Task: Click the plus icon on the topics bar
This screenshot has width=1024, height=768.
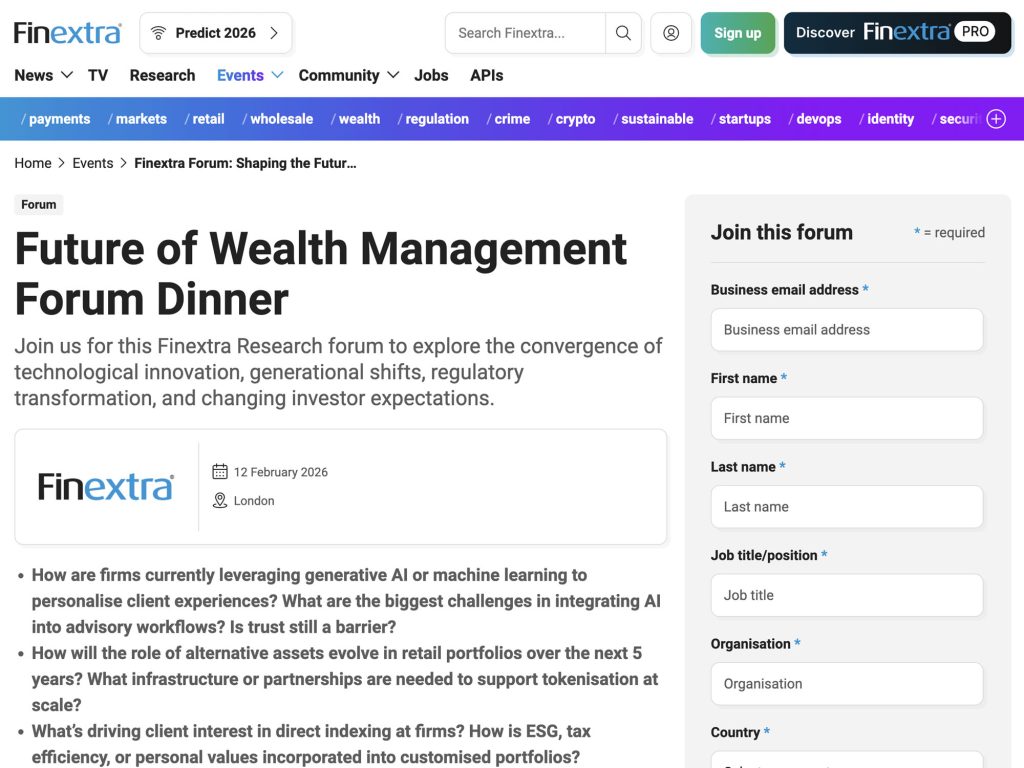Action: coord(996,118)
